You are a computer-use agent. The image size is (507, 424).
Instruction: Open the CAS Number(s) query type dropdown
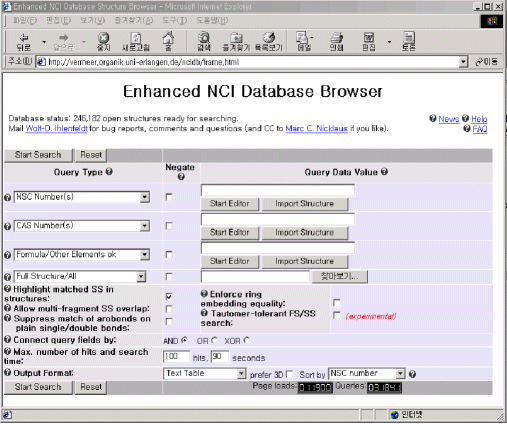click(x=82, y=226)
